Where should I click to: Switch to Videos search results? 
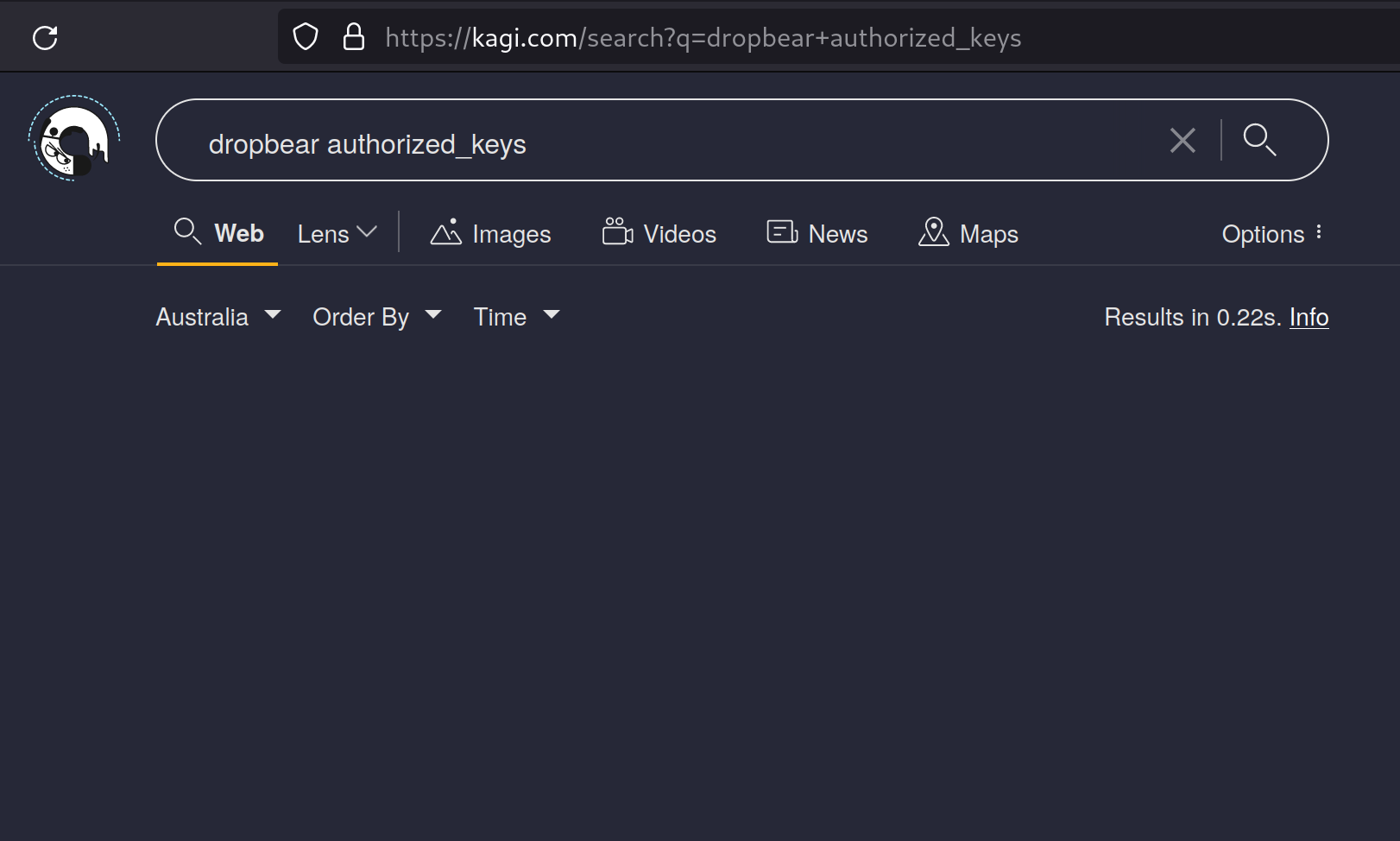pos(659,233)
